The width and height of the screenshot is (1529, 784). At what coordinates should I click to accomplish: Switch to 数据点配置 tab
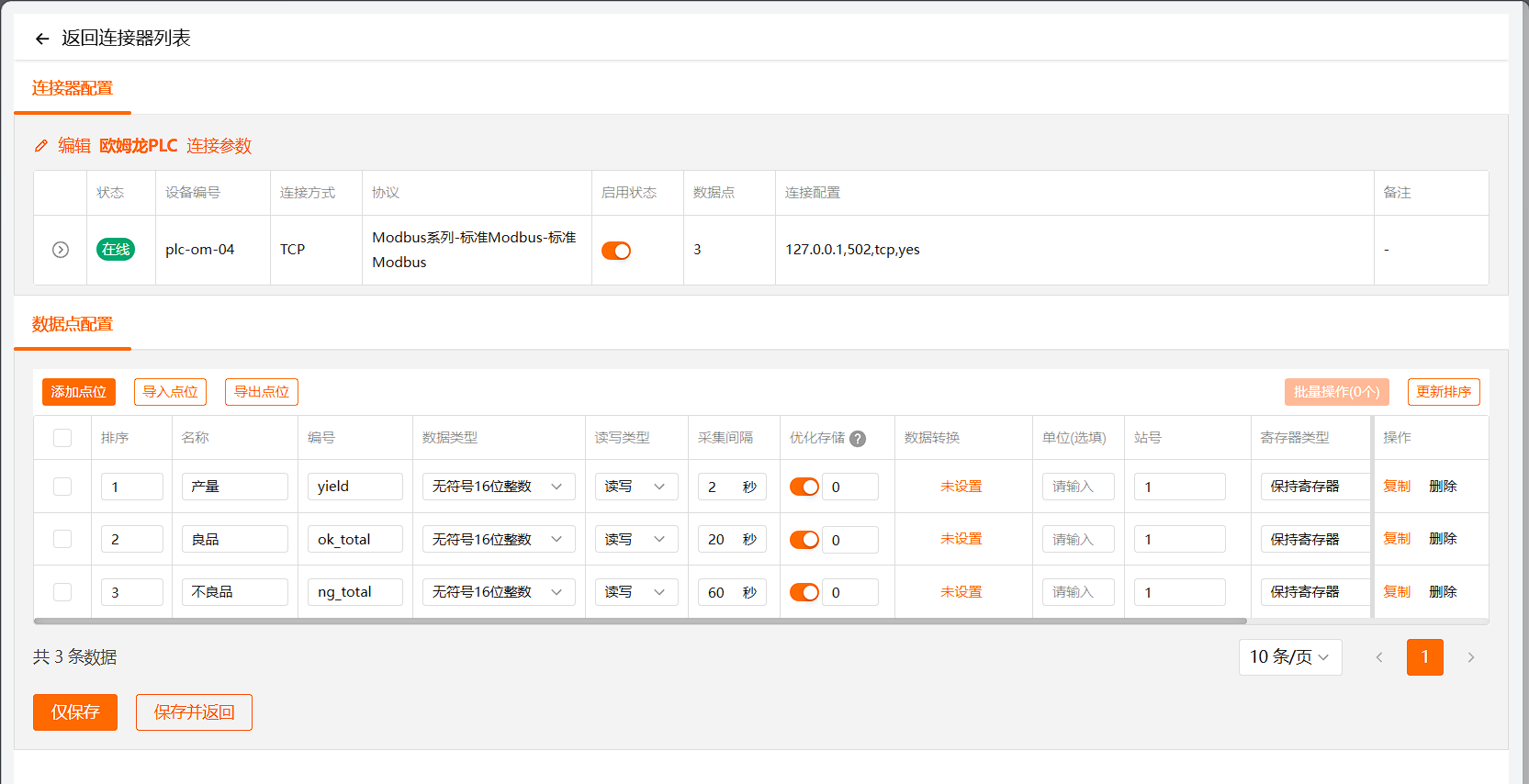tap(73, 324)
